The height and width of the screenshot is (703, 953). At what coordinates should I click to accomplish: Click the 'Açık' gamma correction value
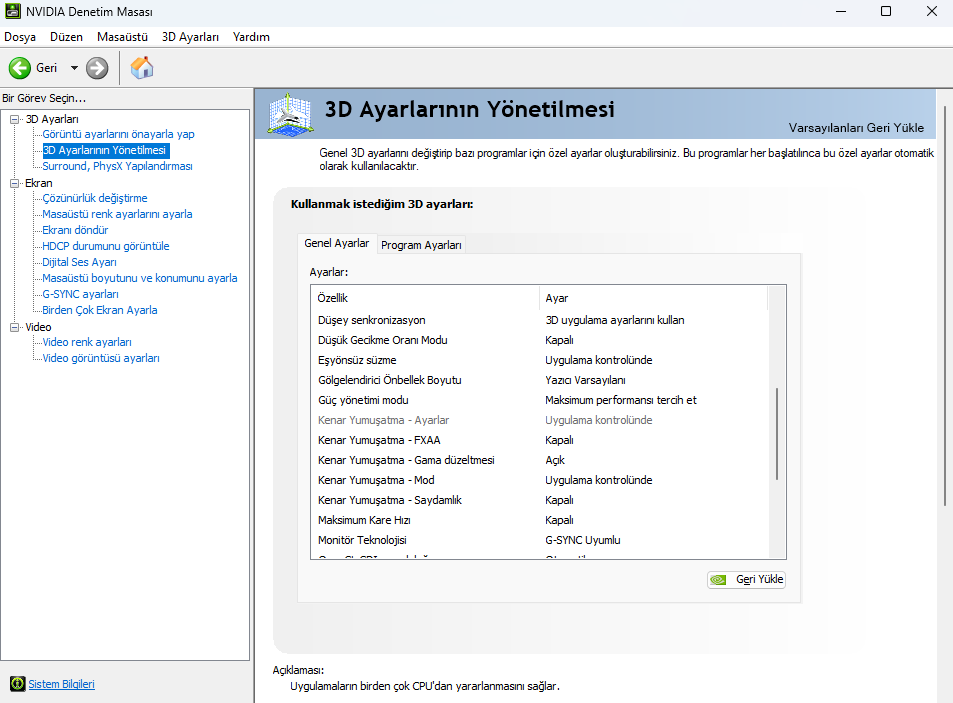[x=555, y=460]
